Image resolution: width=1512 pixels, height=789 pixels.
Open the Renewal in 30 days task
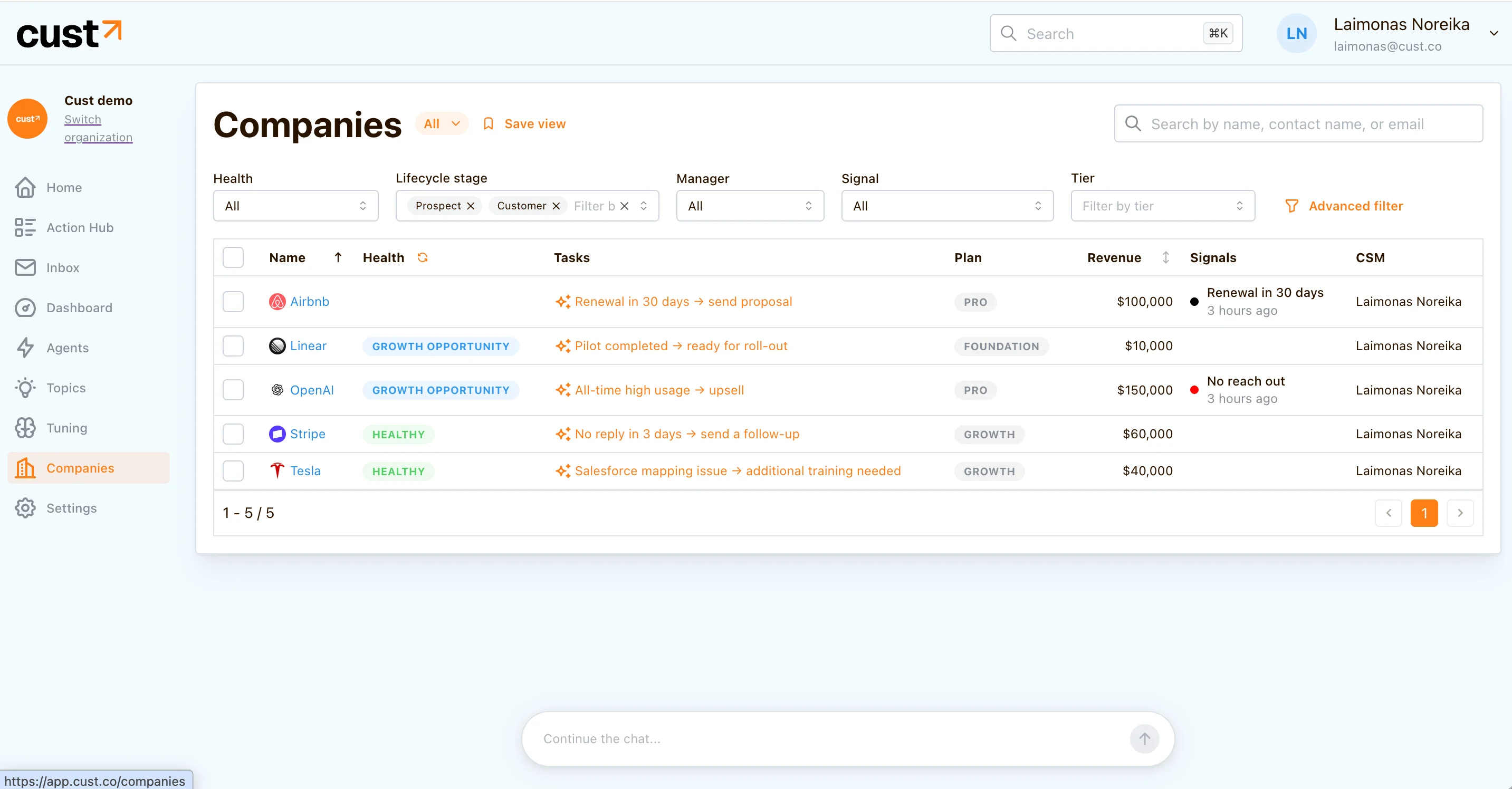pyautogui.click(x=674, y=302)
